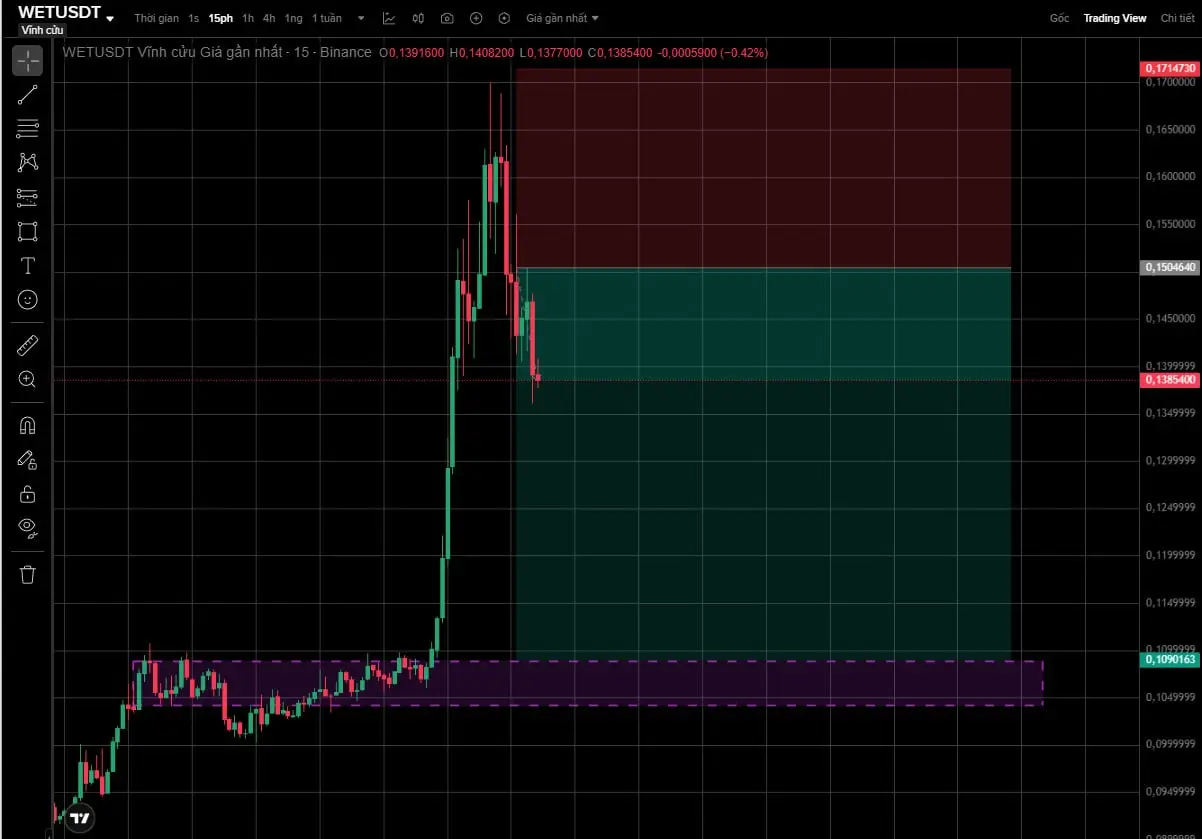Select the red stop-loss zone of short position
1202x839 pixels.
point(763,168)
